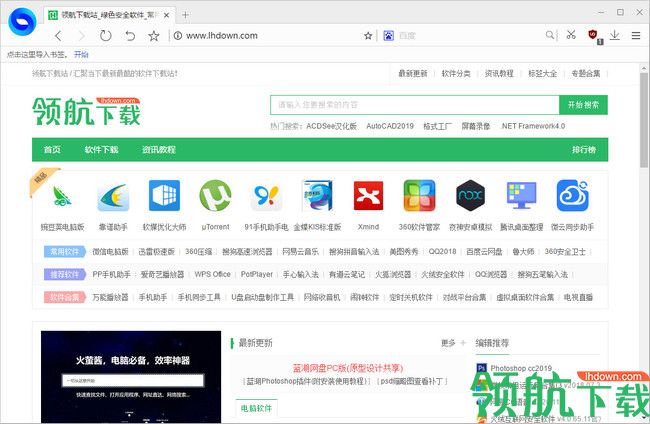
Task: Click the site info icon before URL
Action: (178, 36)
